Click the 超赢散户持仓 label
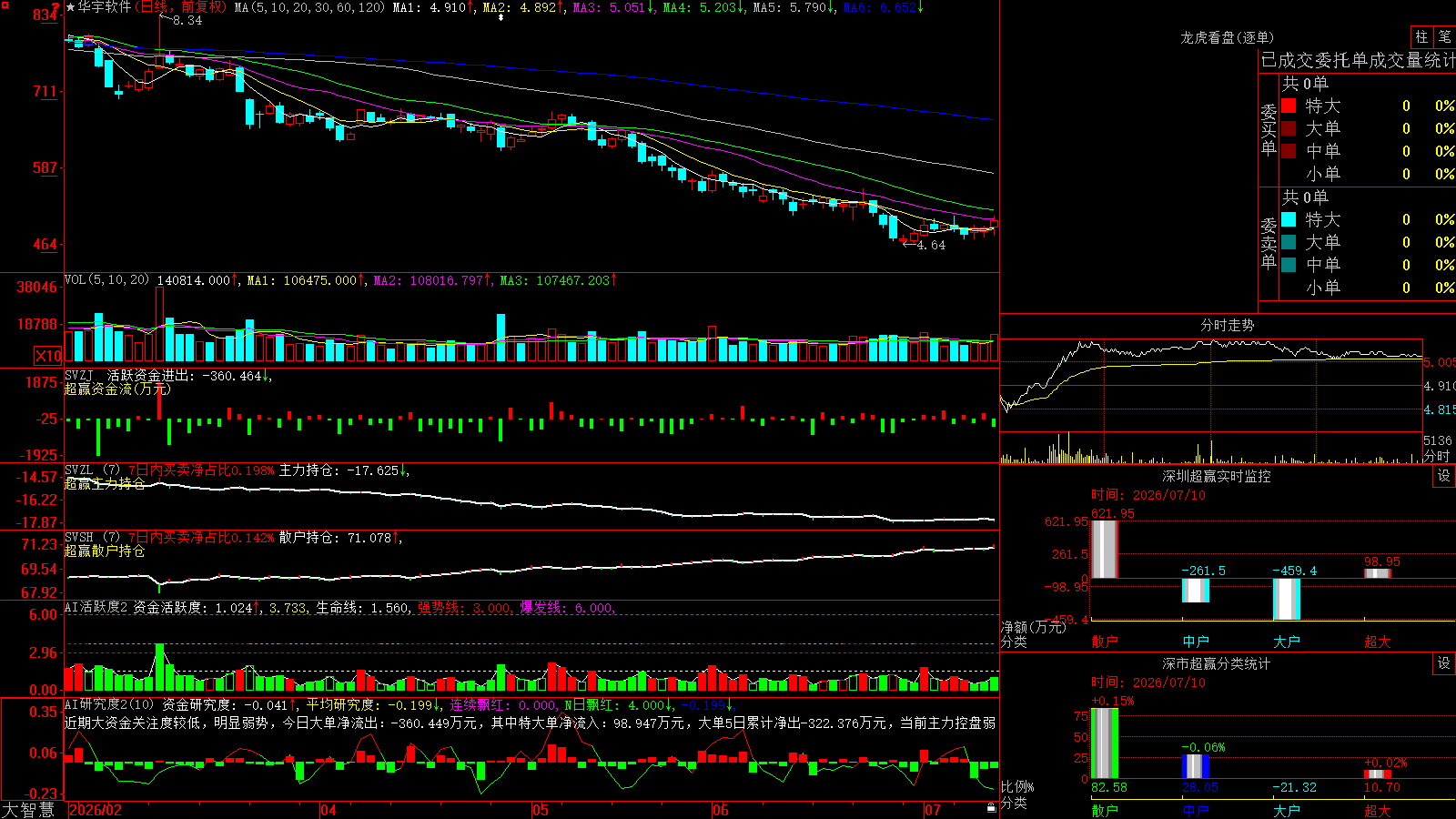Screen dimensions: 1456x819 pos(105,551)
